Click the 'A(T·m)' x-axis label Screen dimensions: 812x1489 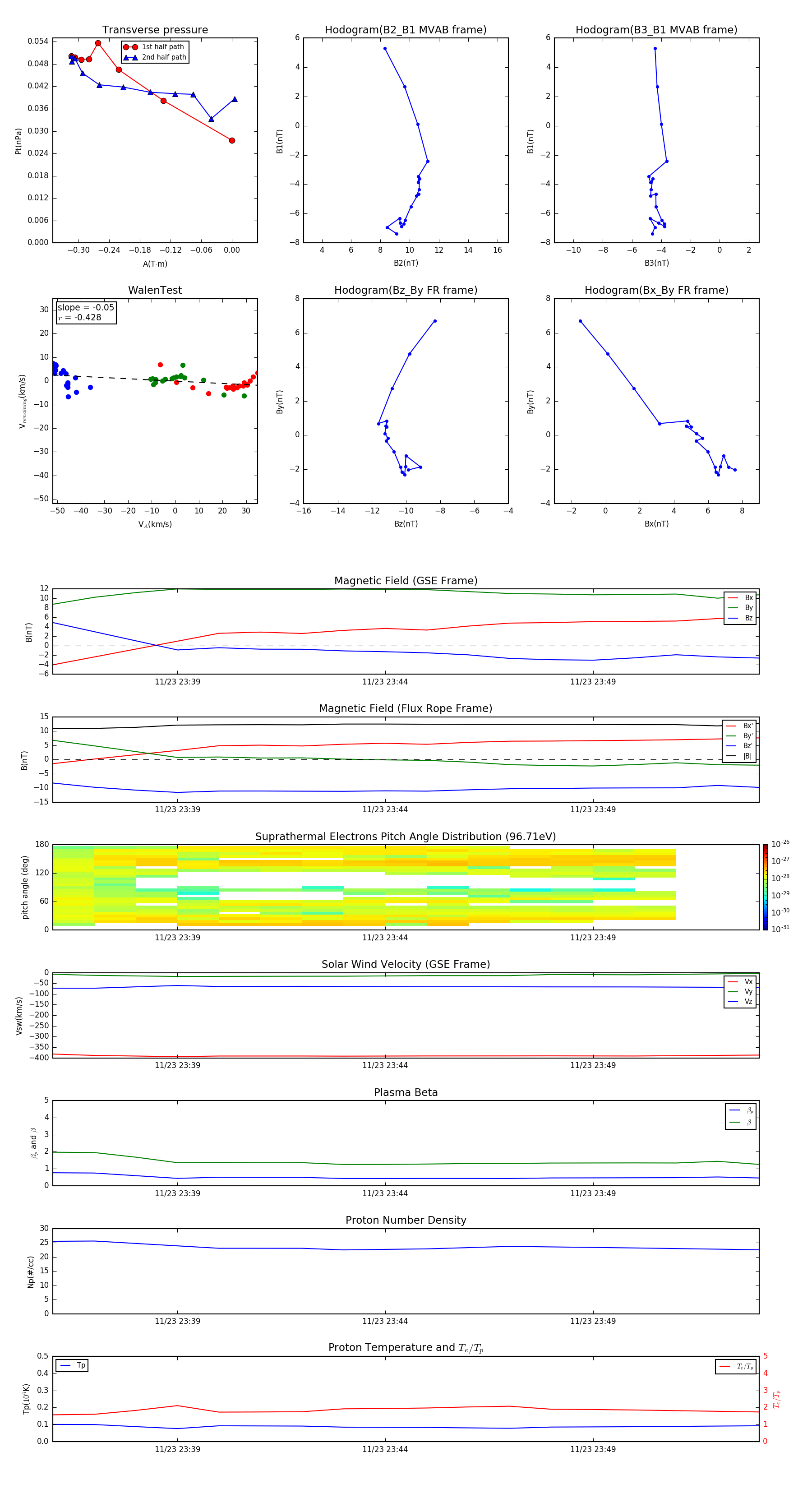(155, 264)
